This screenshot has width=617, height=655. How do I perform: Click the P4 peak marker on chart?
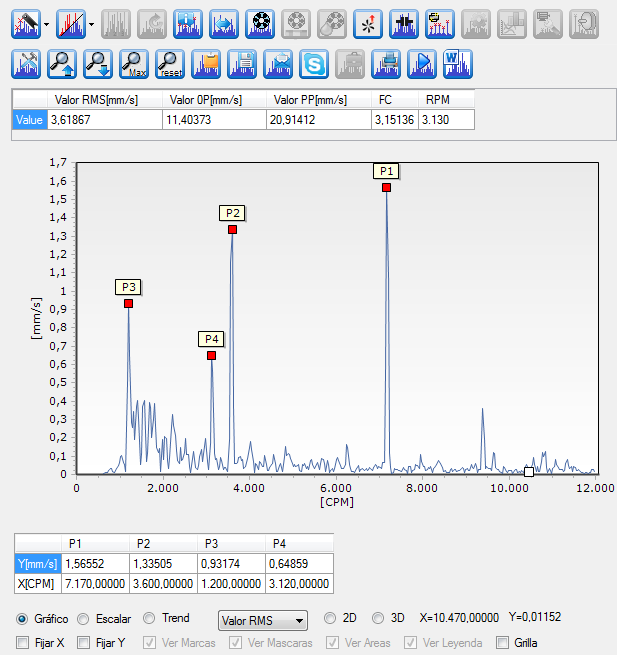(x=211, y=355)
